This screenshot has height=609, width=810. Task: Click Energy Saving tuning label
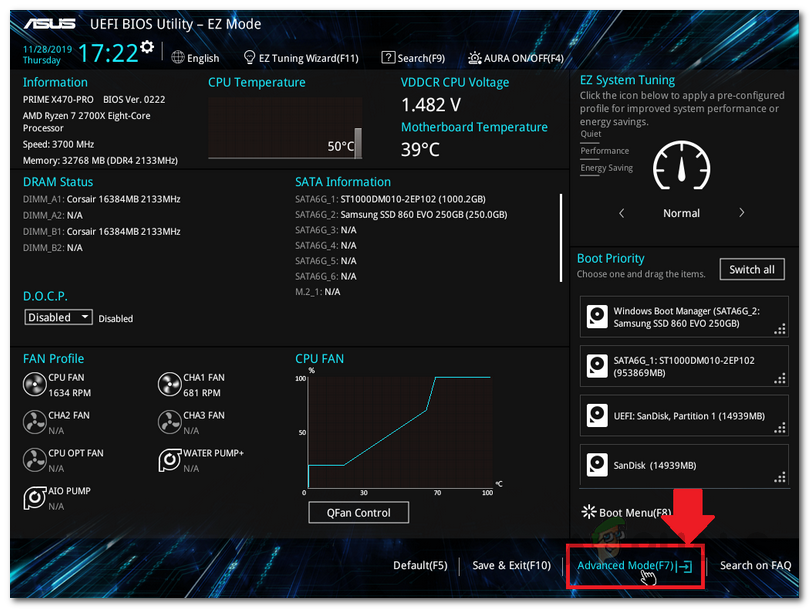tap(606, 168)
